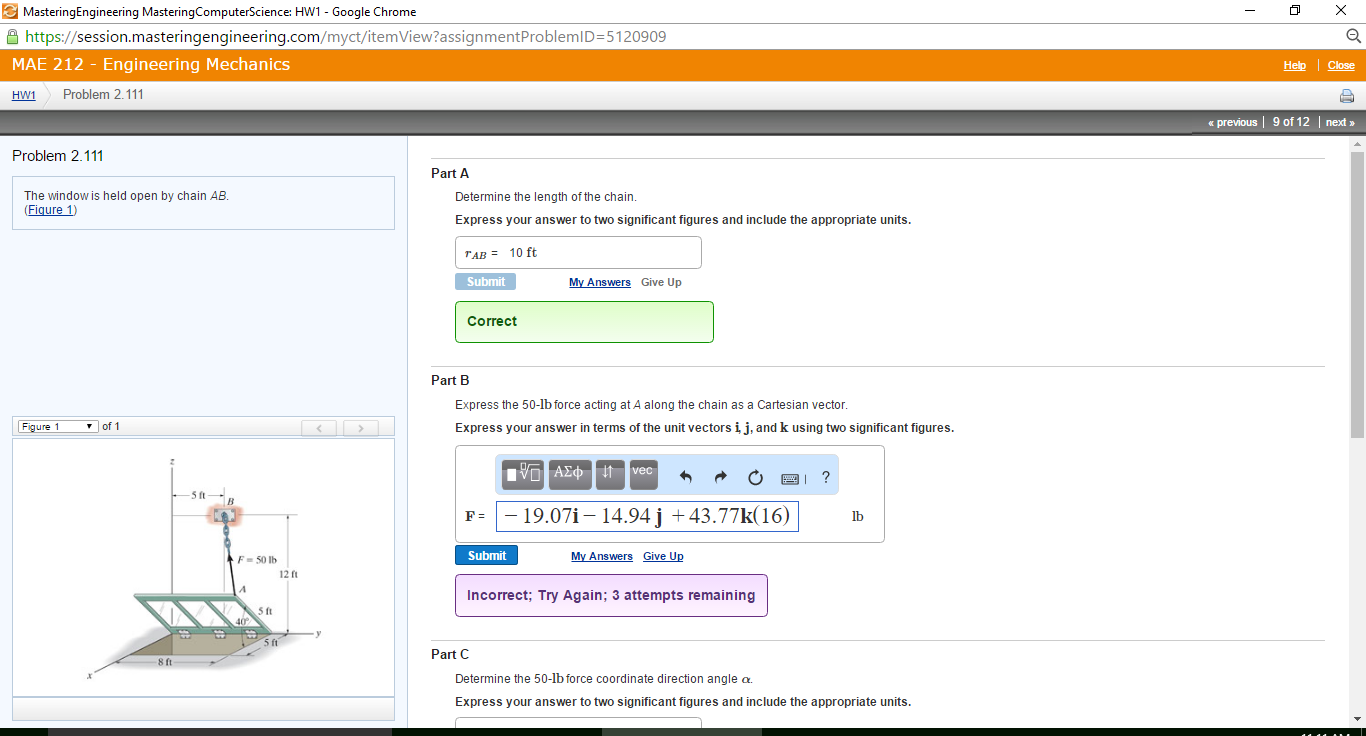The height and width of the screenshot is (736, 1366).
Task: Redo edit in equation editor
Action: [720, 477]
